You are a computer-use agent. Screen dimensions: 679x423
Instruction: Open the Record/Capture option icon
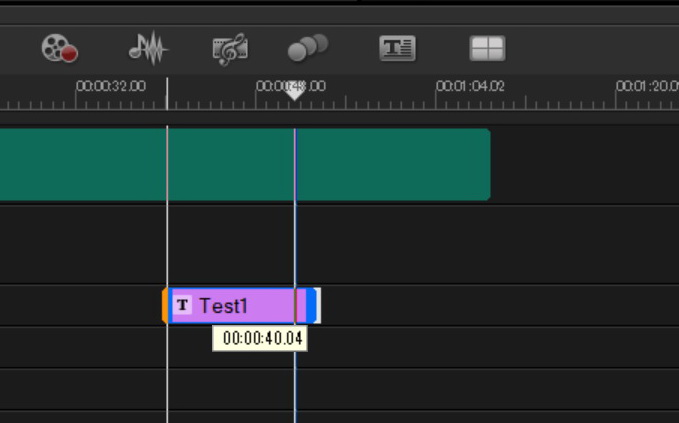(59, 48)
